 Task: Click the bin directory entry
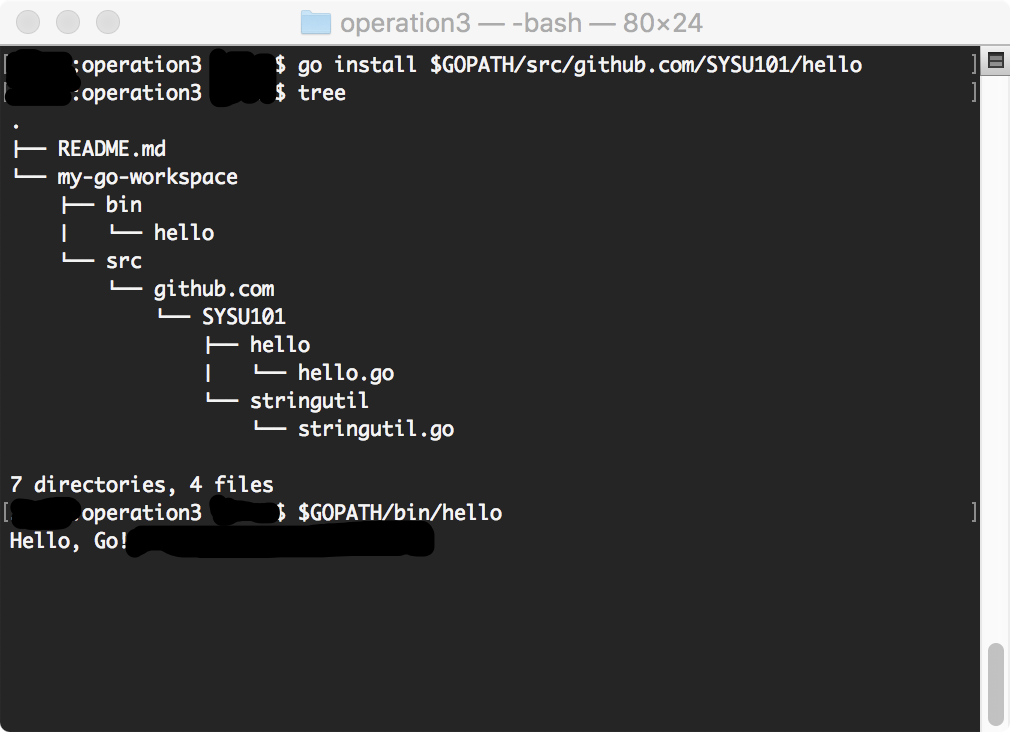click(x=123, y=205)
